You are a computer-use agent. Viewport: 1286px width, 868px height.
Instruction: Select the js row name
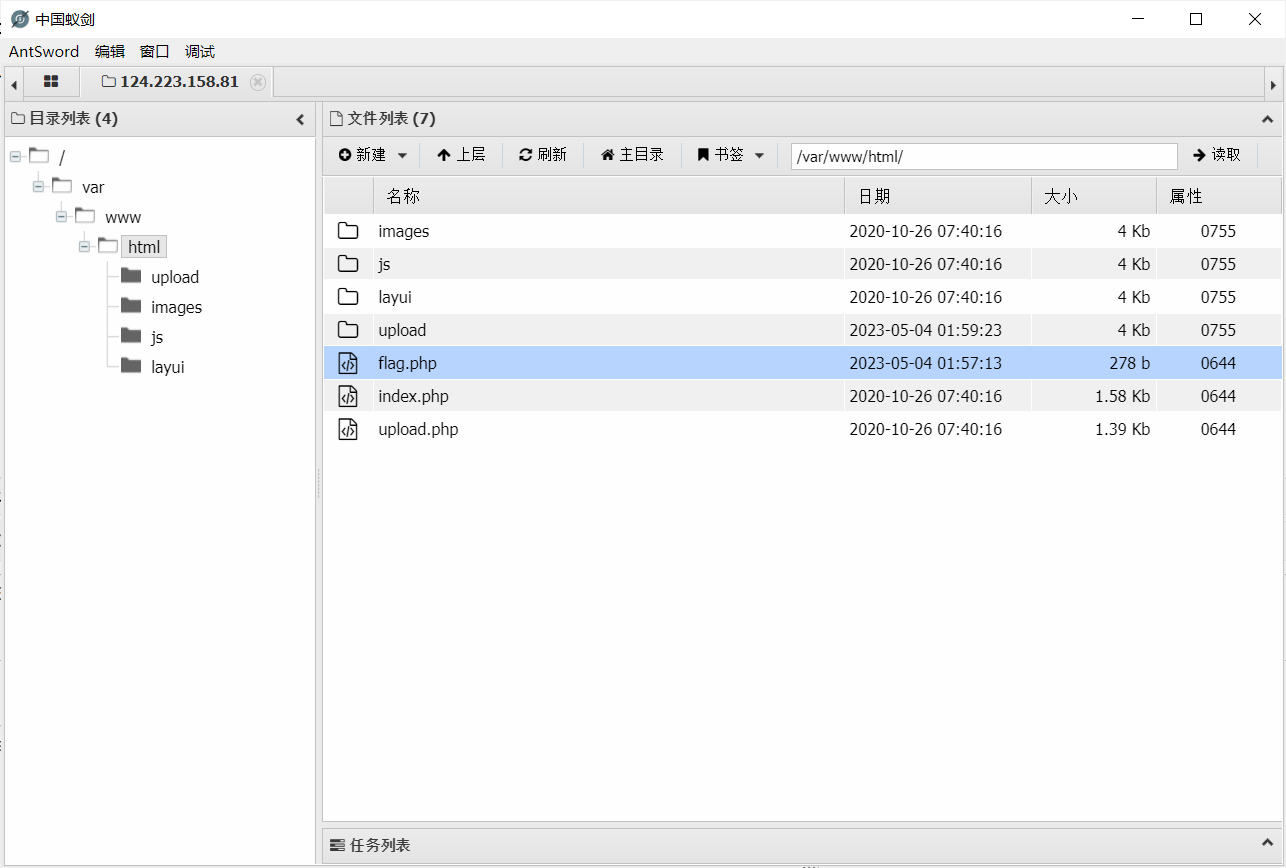pyautogui.click(x=385, y=264)
